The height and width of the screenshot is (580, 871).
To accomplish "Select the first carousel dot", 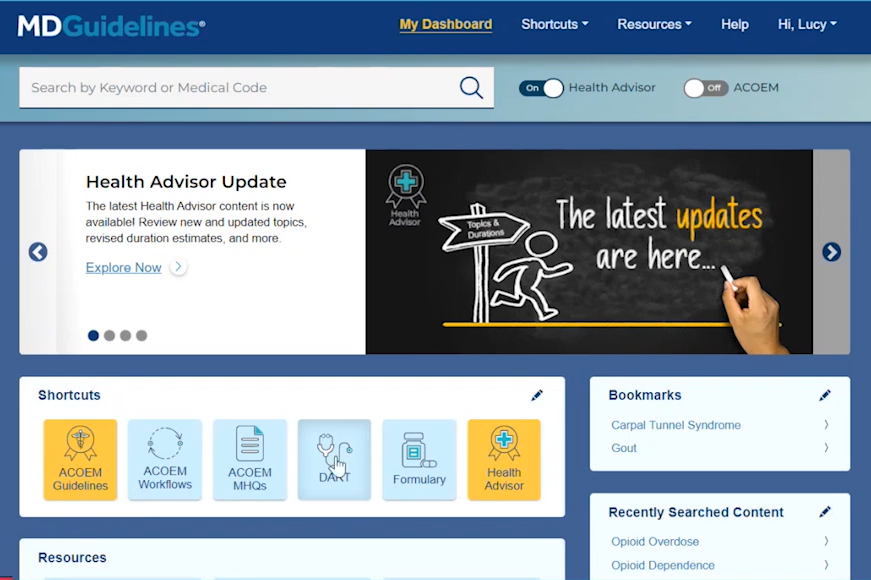I will pyautogui.click(x=93, y=336).
